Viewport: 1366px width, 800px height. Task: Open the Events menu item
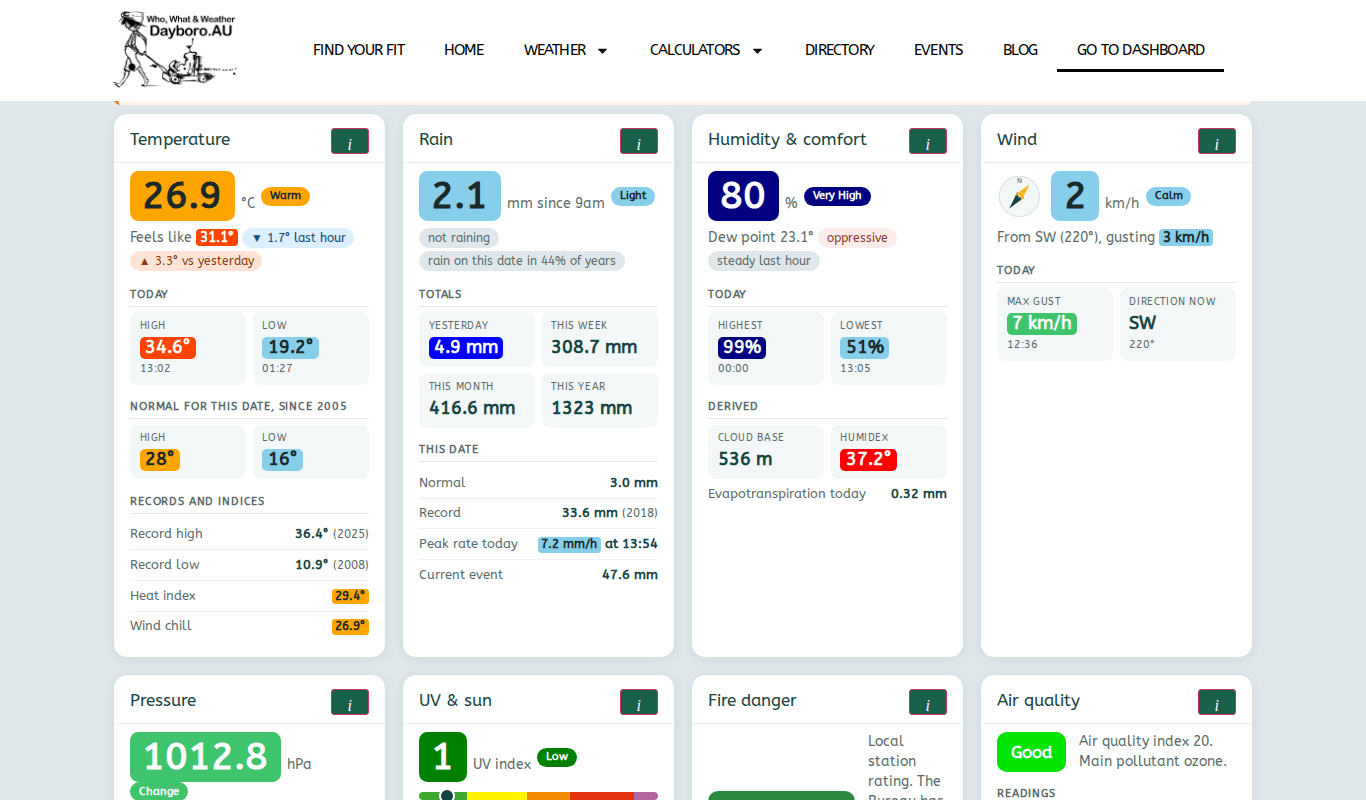[939, 50]
